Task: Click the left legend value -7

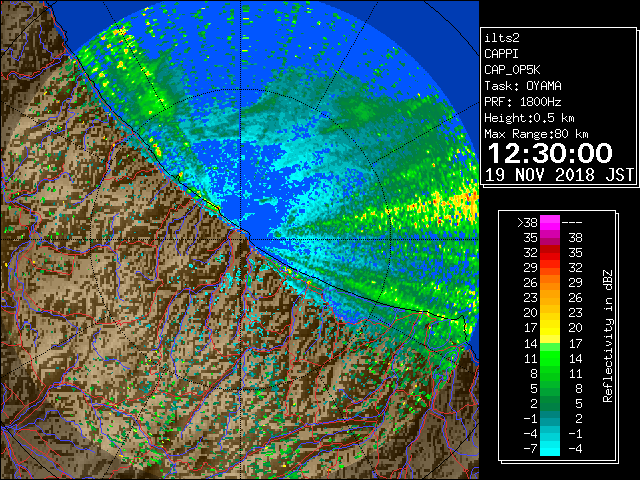Action: pos(531,449)
